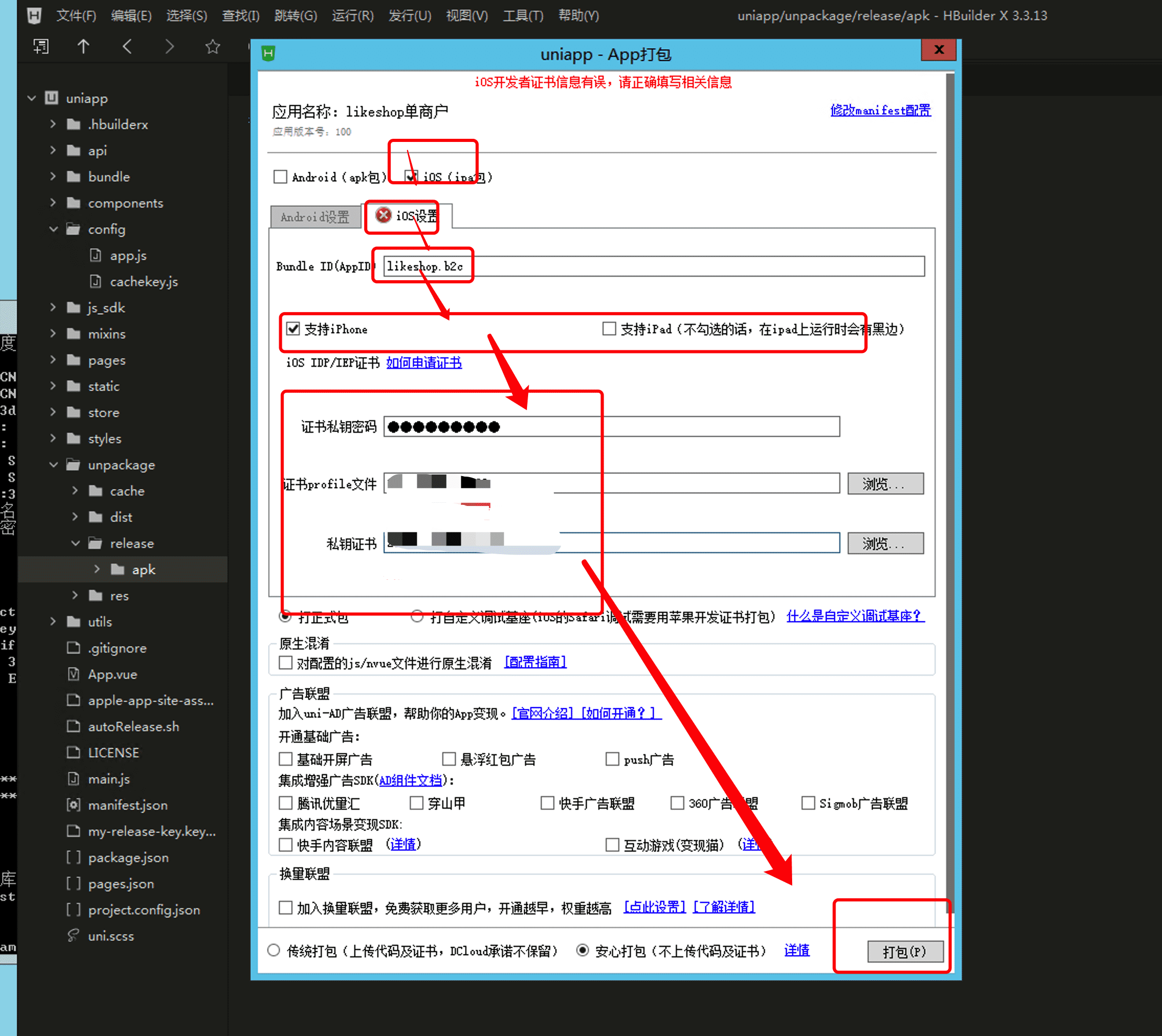This screenshot has height=1036, width=1162.
Task: Select 安心打包 radio button
Action: pos(583,950)
